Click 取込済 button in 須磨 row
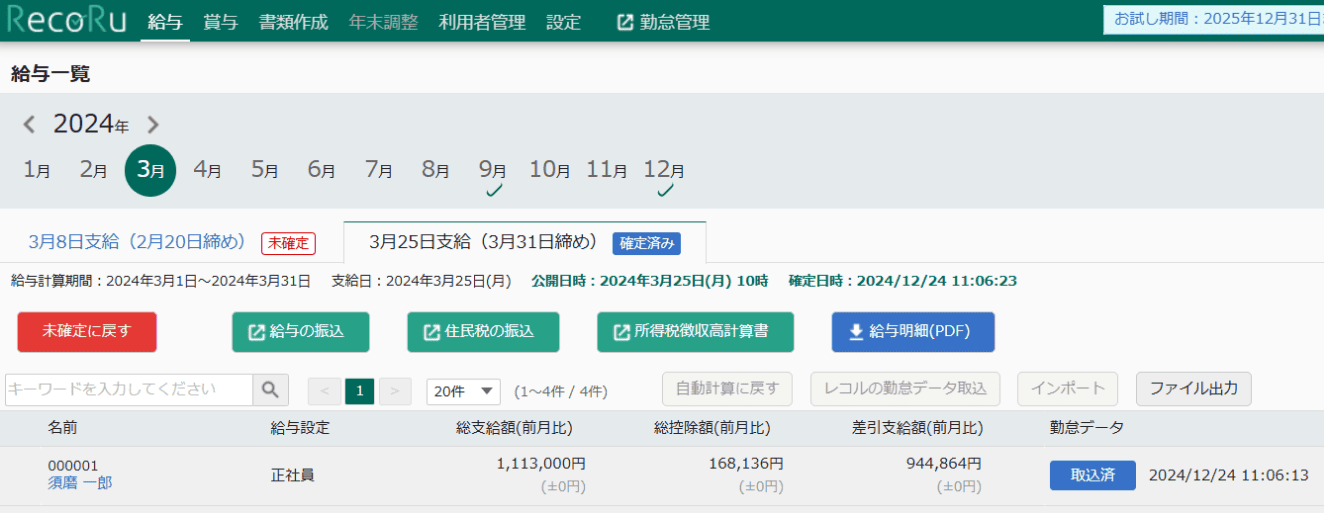The image size is (1324, 513). [x=1092, y=475]
